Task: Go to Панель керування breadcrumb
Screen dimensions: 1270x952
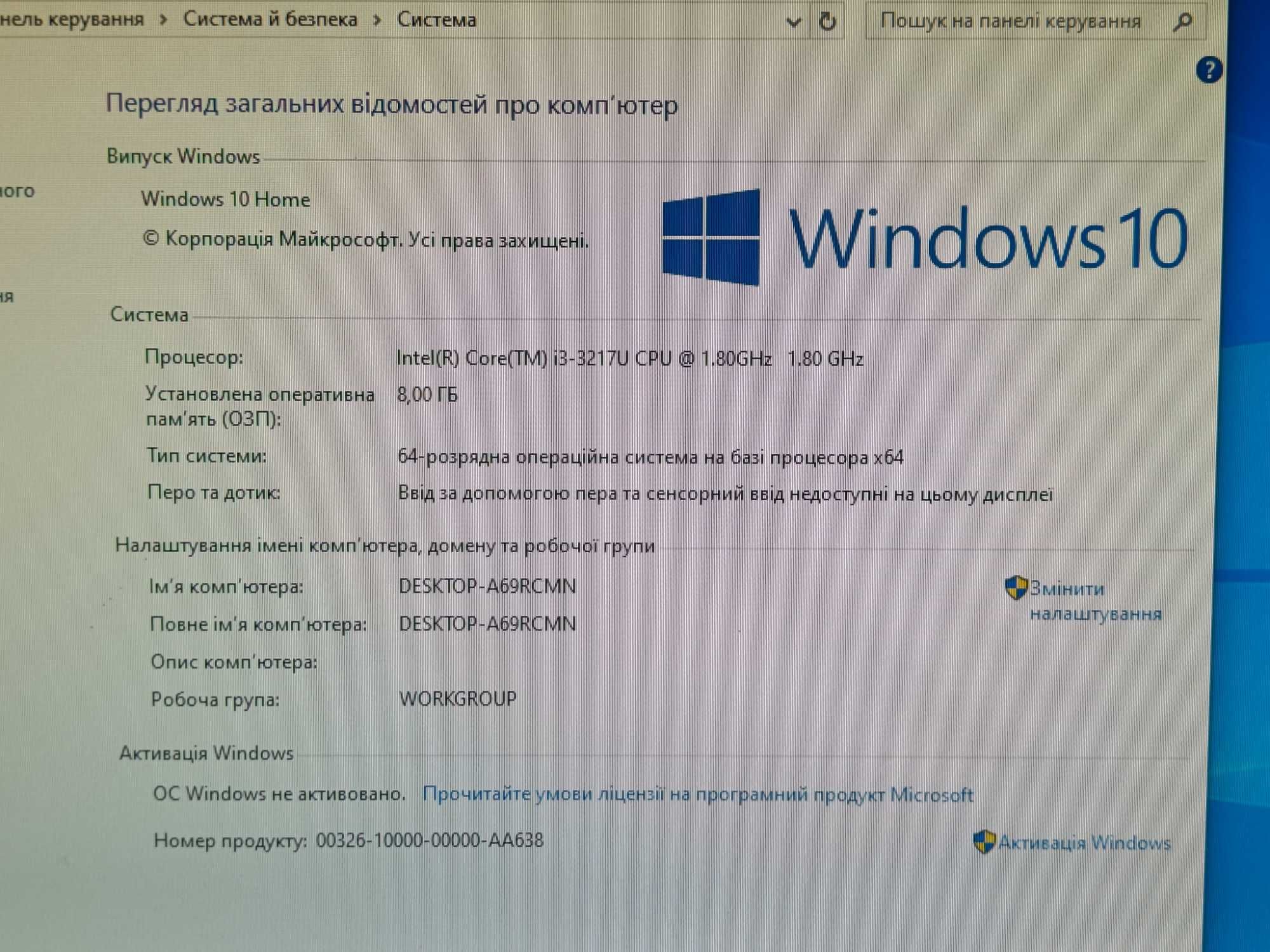Action: tap(72, 19)
